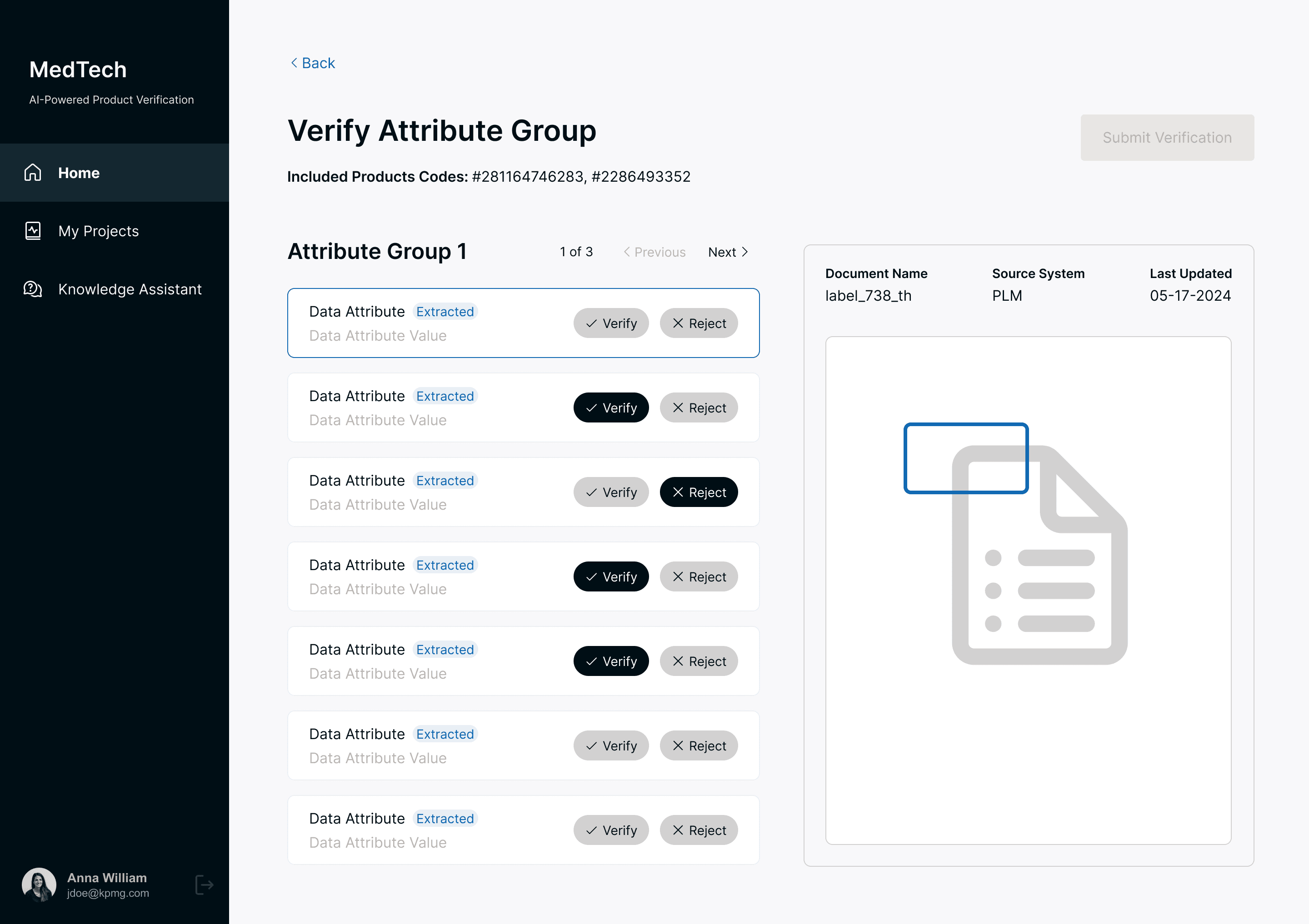Click the Home house icon in sidebar
Screen dimensions: 1309x924
coord(32,173)
